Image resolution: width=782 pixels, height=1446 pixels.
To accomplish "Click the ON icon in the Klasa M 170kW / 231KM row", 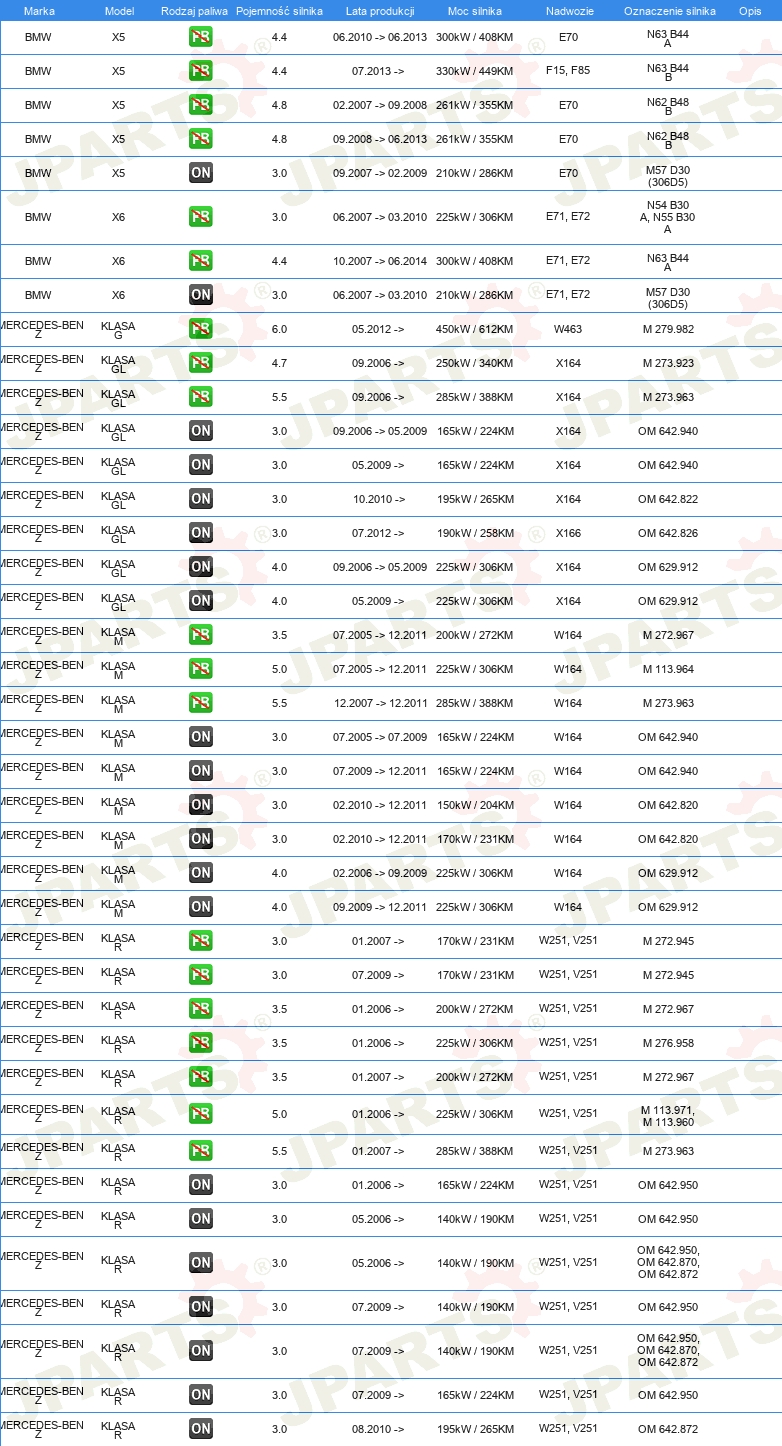I will click(200, 839).
